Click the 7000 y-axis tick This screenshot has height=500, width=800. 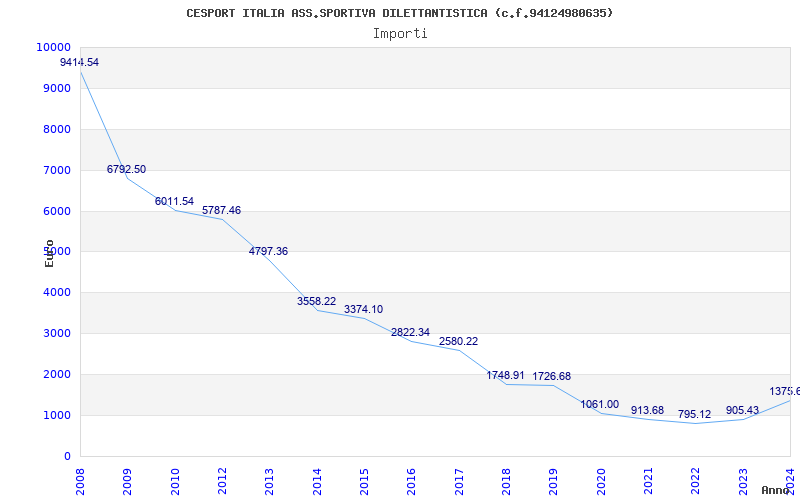pyautogui.click(x=57, y=170)
